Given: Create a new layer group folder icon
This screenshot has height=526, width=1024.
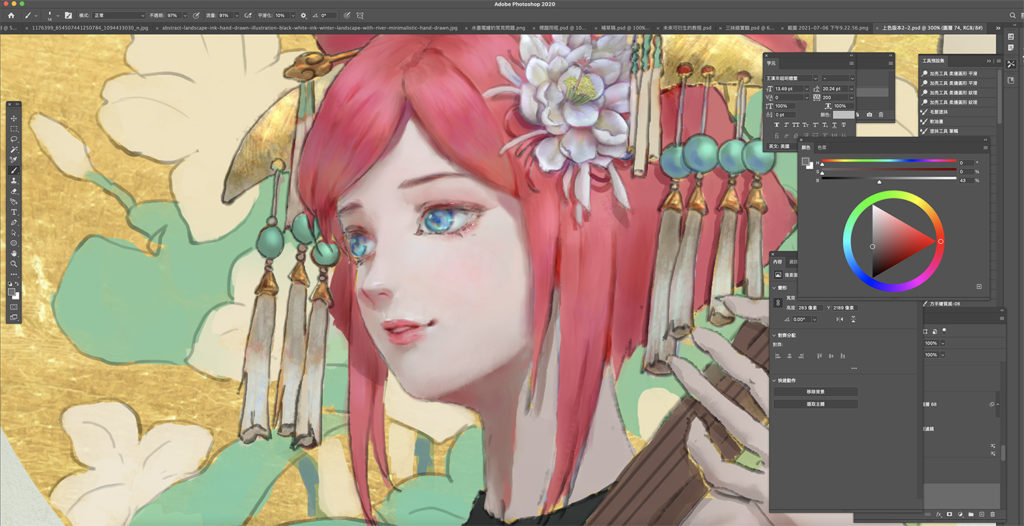Looking at the screenshot, I should click(x=971, y=514).
